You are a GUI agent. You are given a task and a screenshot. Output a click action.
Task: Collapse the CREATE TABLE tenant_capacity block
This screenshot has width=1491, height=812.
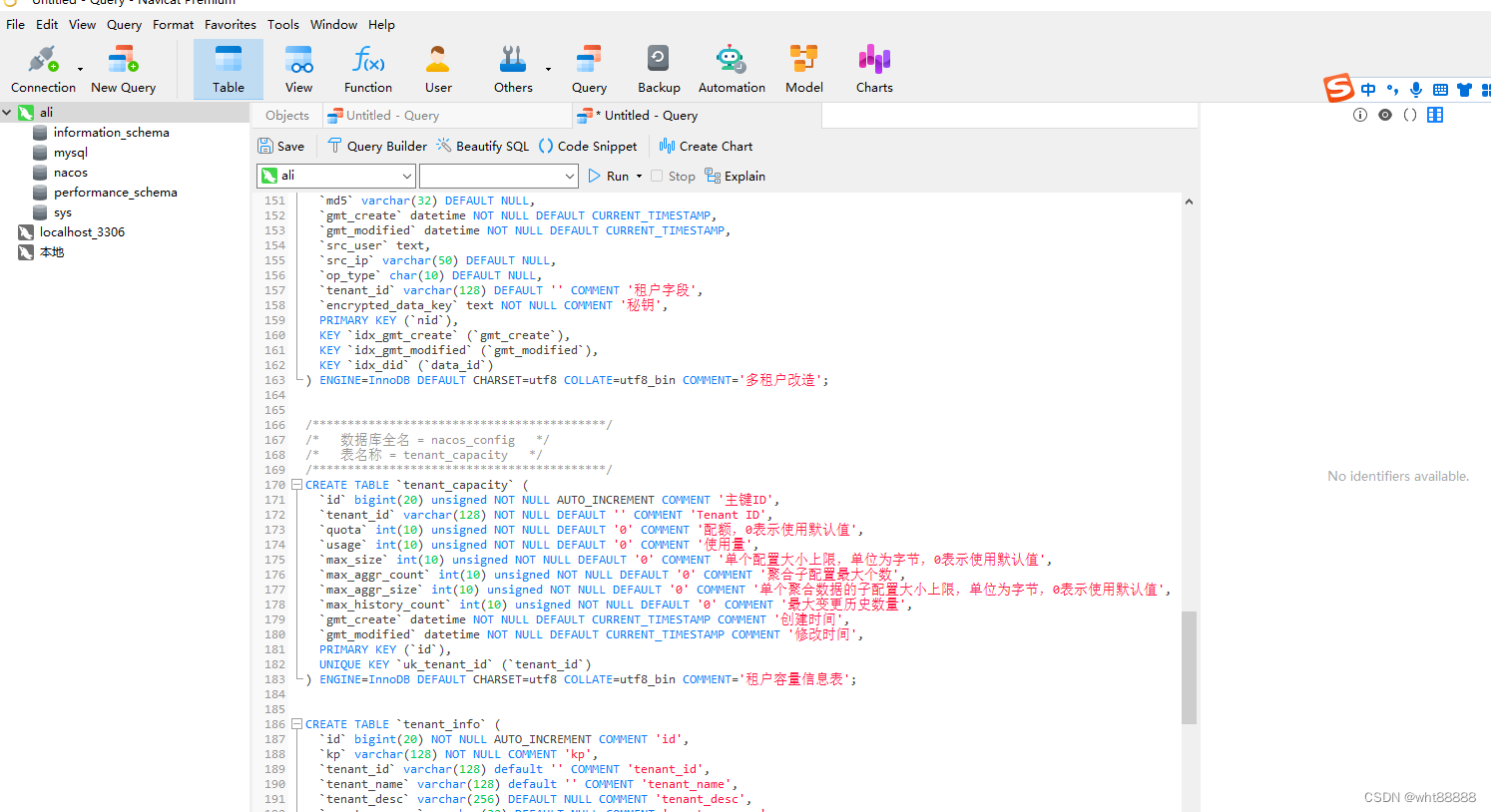coord(296,485)
